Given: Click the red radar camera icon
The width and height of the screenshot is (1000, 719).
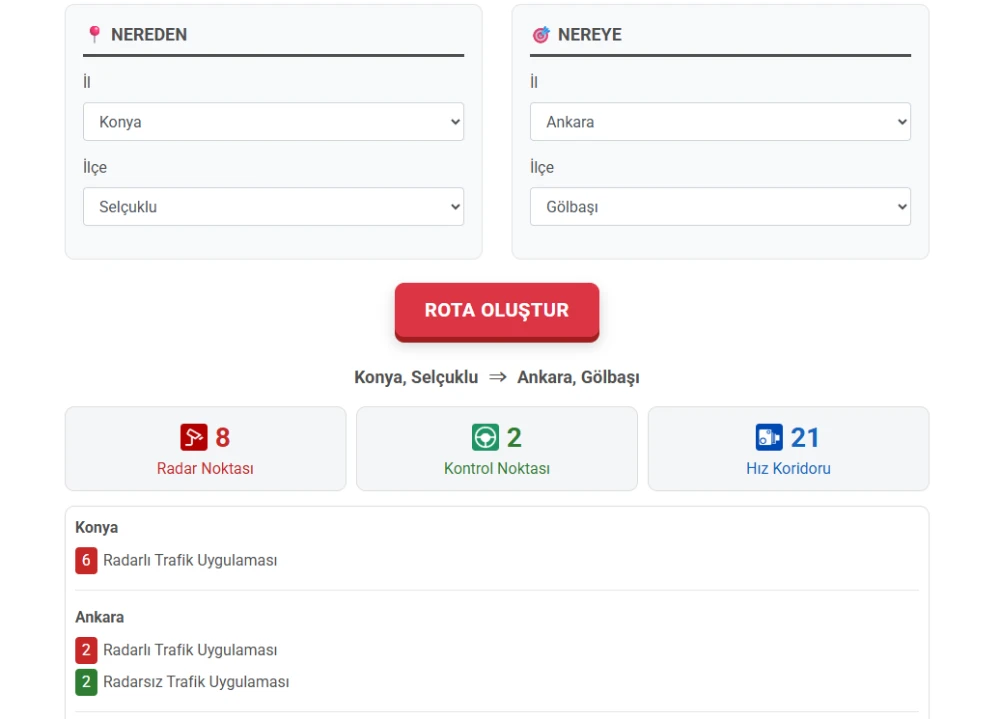Looking at the screenshot, I should point(193,437).
